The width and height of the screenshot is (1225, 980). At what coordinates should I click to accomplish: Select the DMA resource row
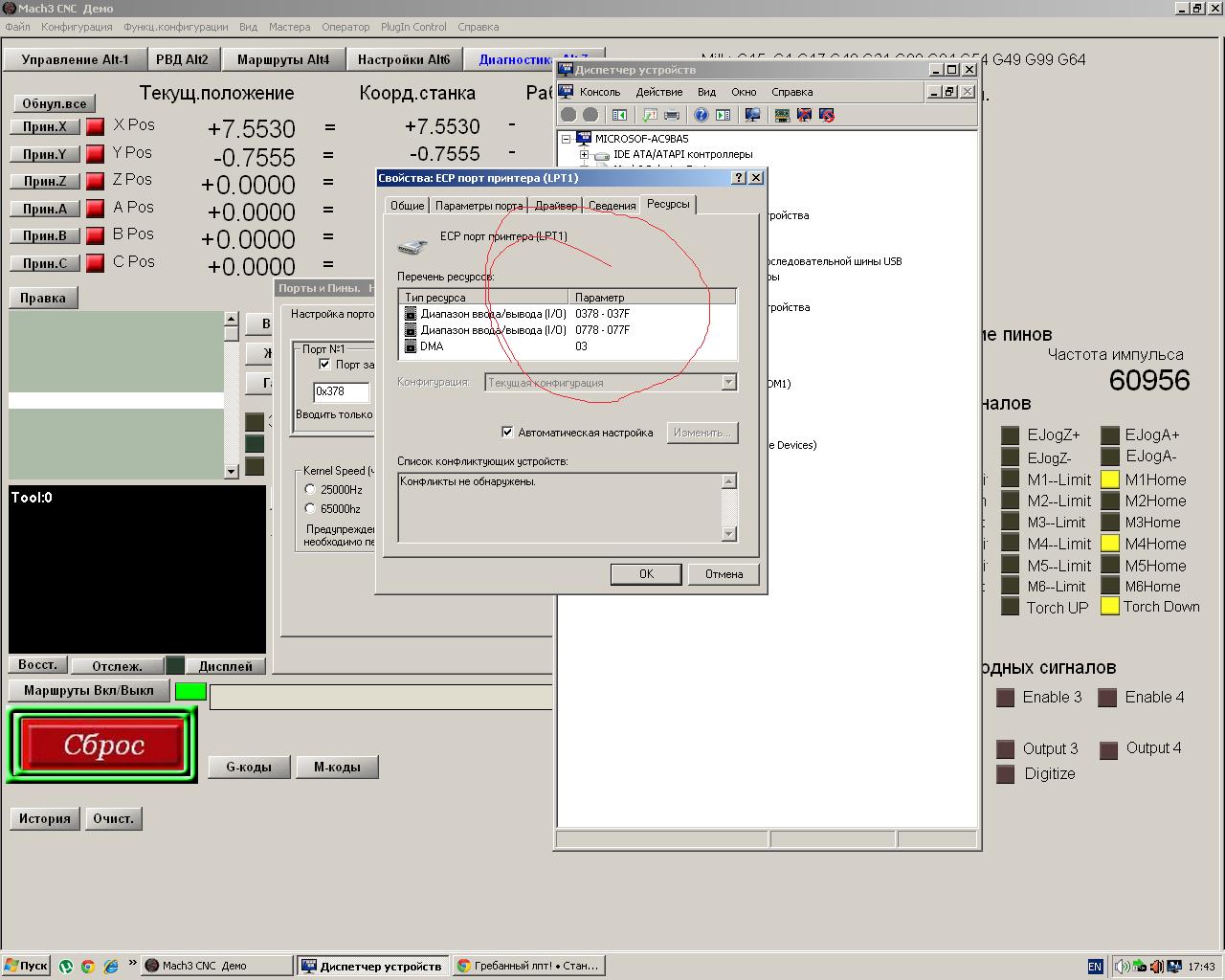pyautogui.click(x=568, y=346)
